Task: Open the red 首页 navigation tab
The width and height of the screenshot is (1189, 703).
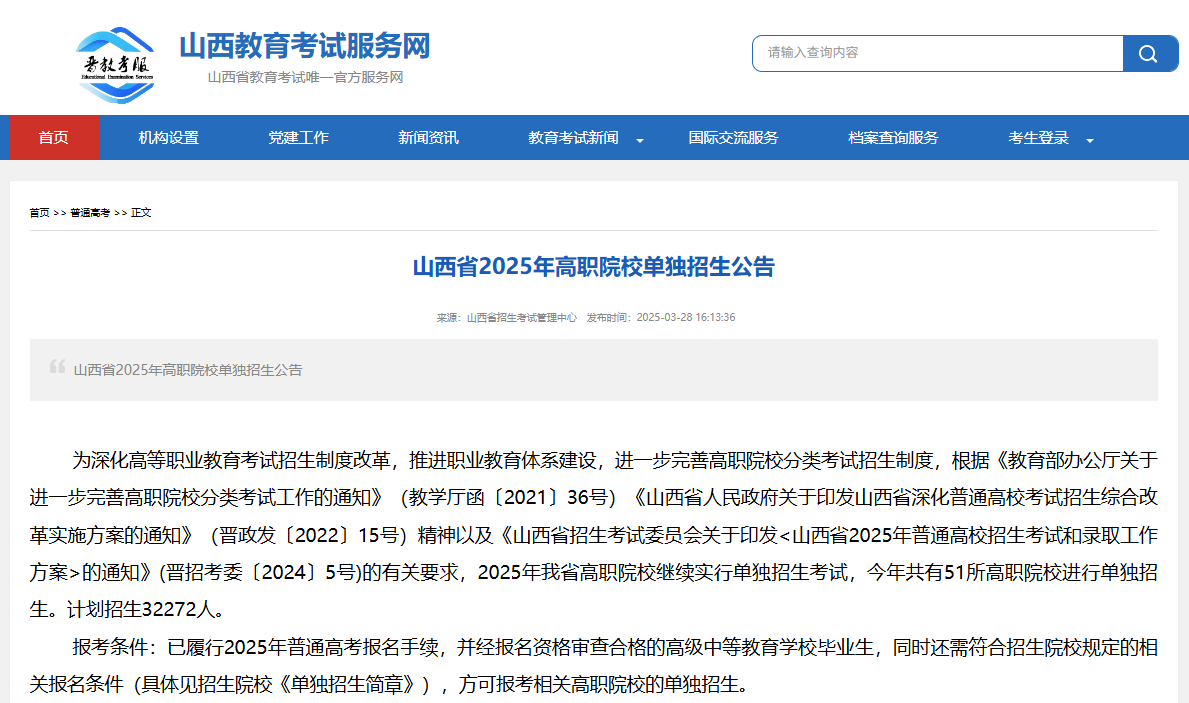Action: tap(54, 138)
